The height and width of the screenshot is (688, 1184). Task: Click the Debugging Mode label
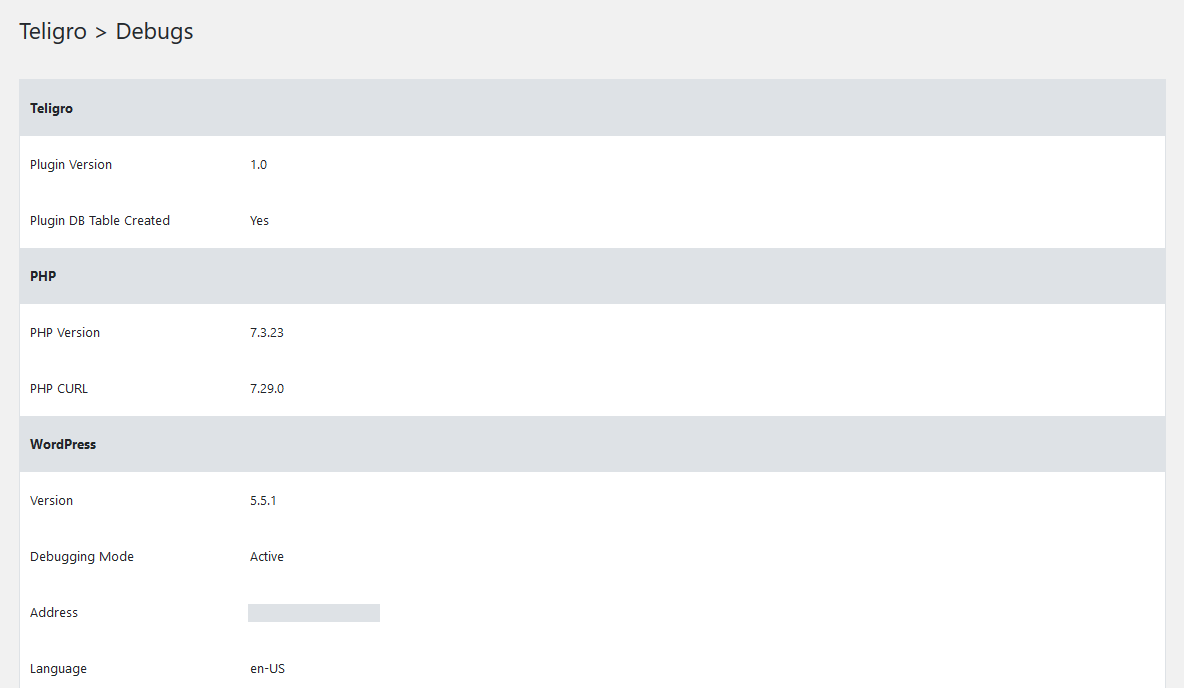tap(82, 557)
